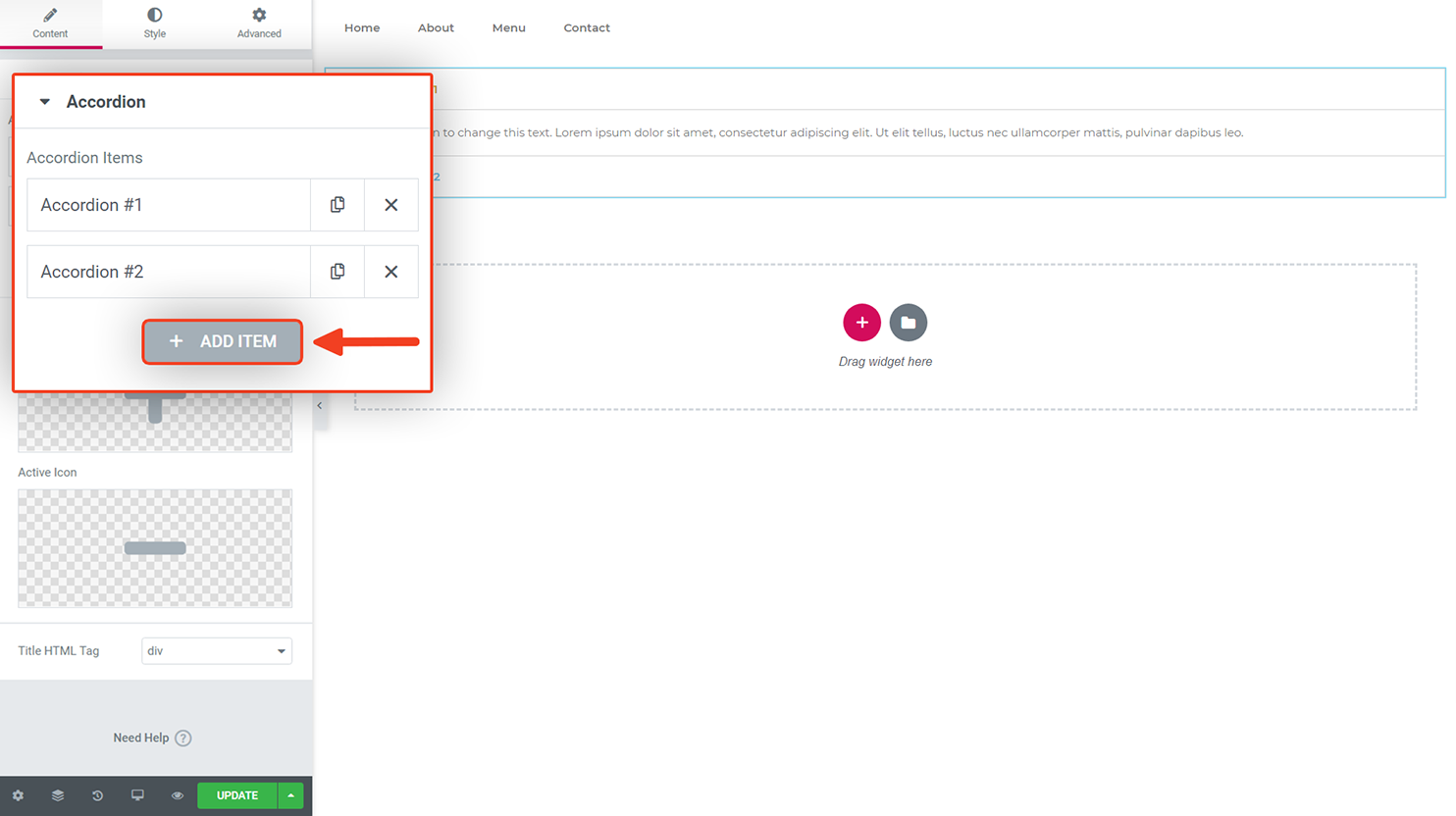Click the ADD ITEM button
The width and height of the screenshot is (1456, 816).
tap(222, 340)
